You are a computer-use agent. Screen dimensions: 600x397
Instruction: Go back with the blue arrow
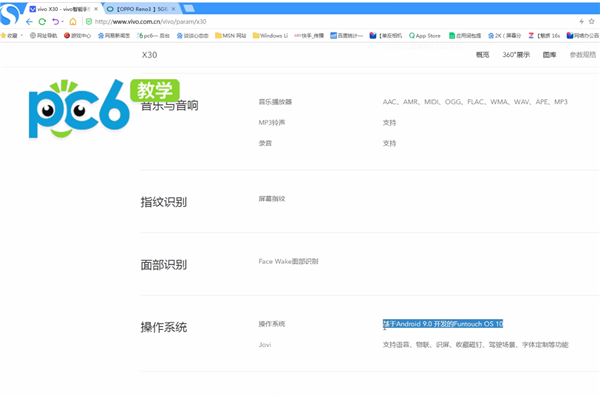[29, 21]
